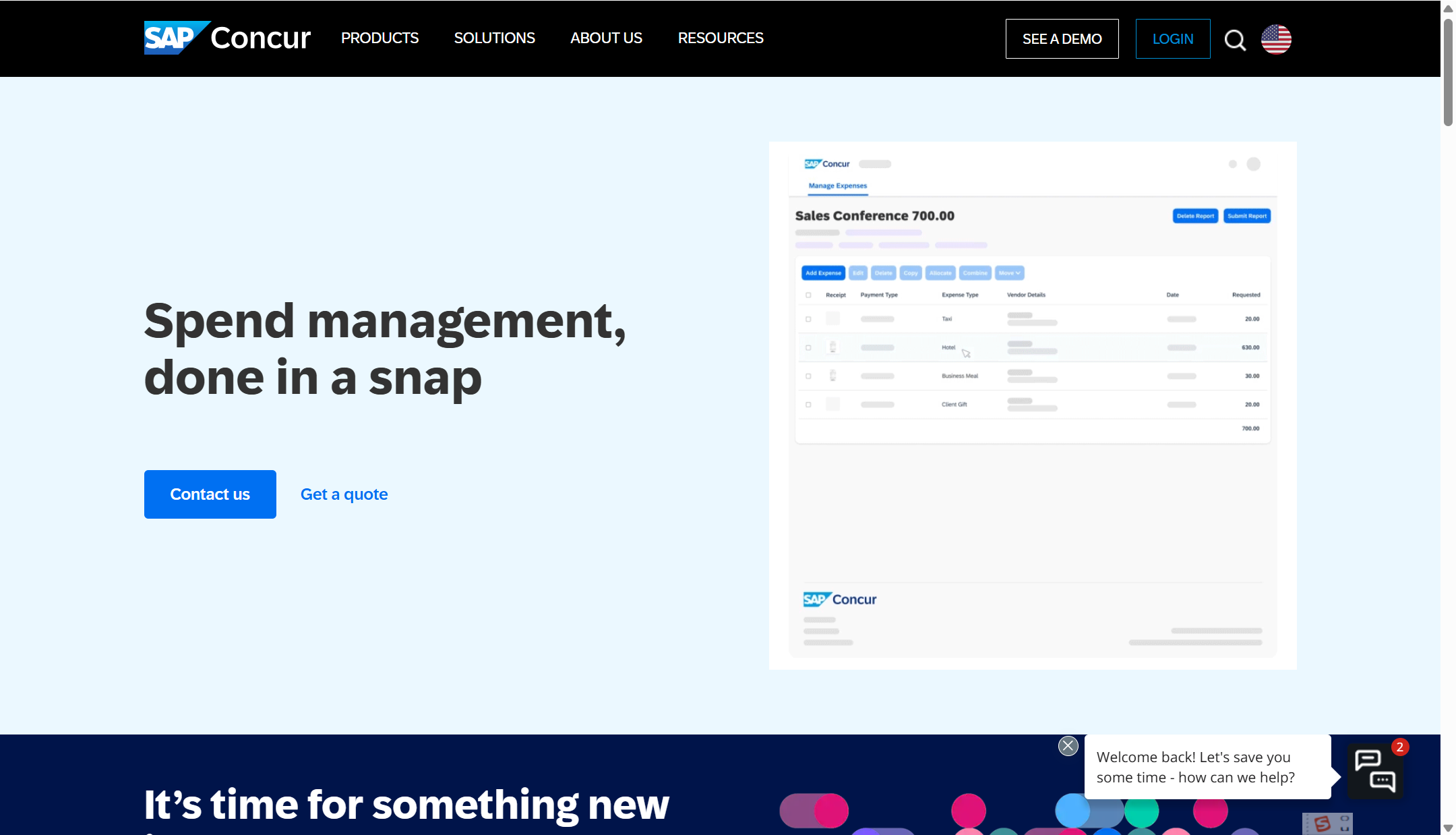
Task: Open site search with magnifying glass icon
Action: 1234,40
